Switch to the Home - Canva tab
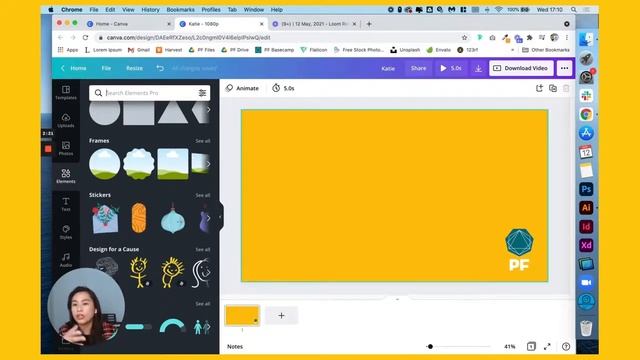 tap(128, 24)
